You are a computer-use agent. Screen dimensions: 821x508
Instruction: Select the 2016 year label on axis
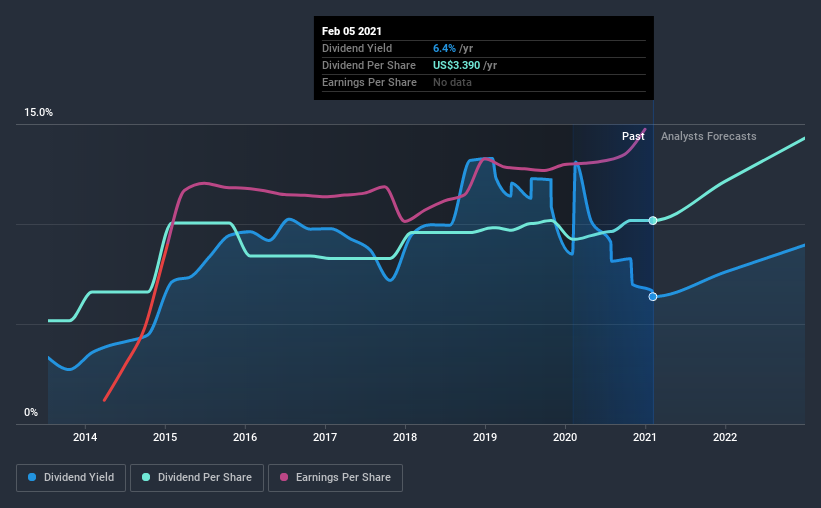[245, 437]
